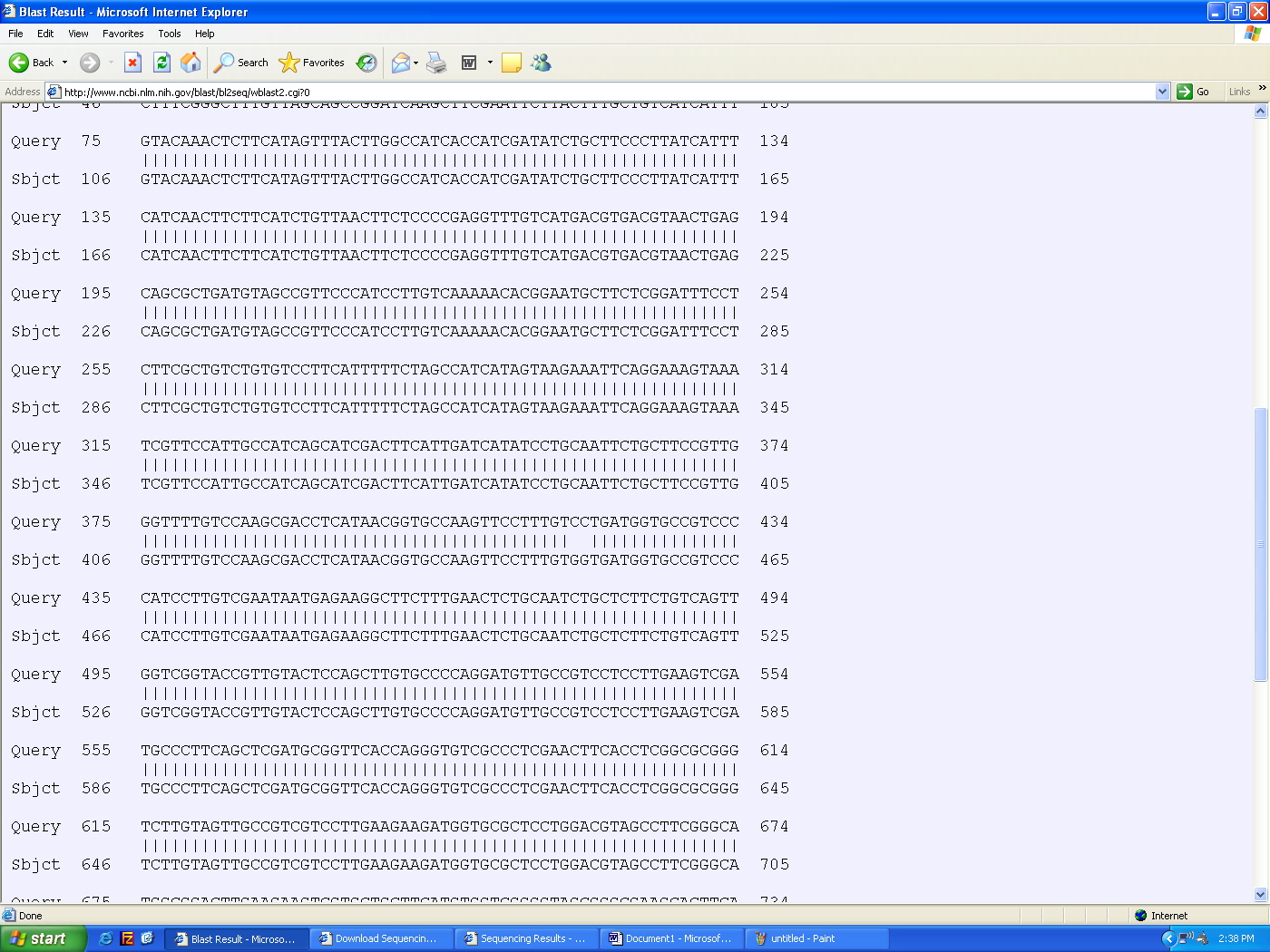Click the vertical scrollbar down arrow
The image size is (1270, 952).
pyautogui.click(x=1260, y=894)
